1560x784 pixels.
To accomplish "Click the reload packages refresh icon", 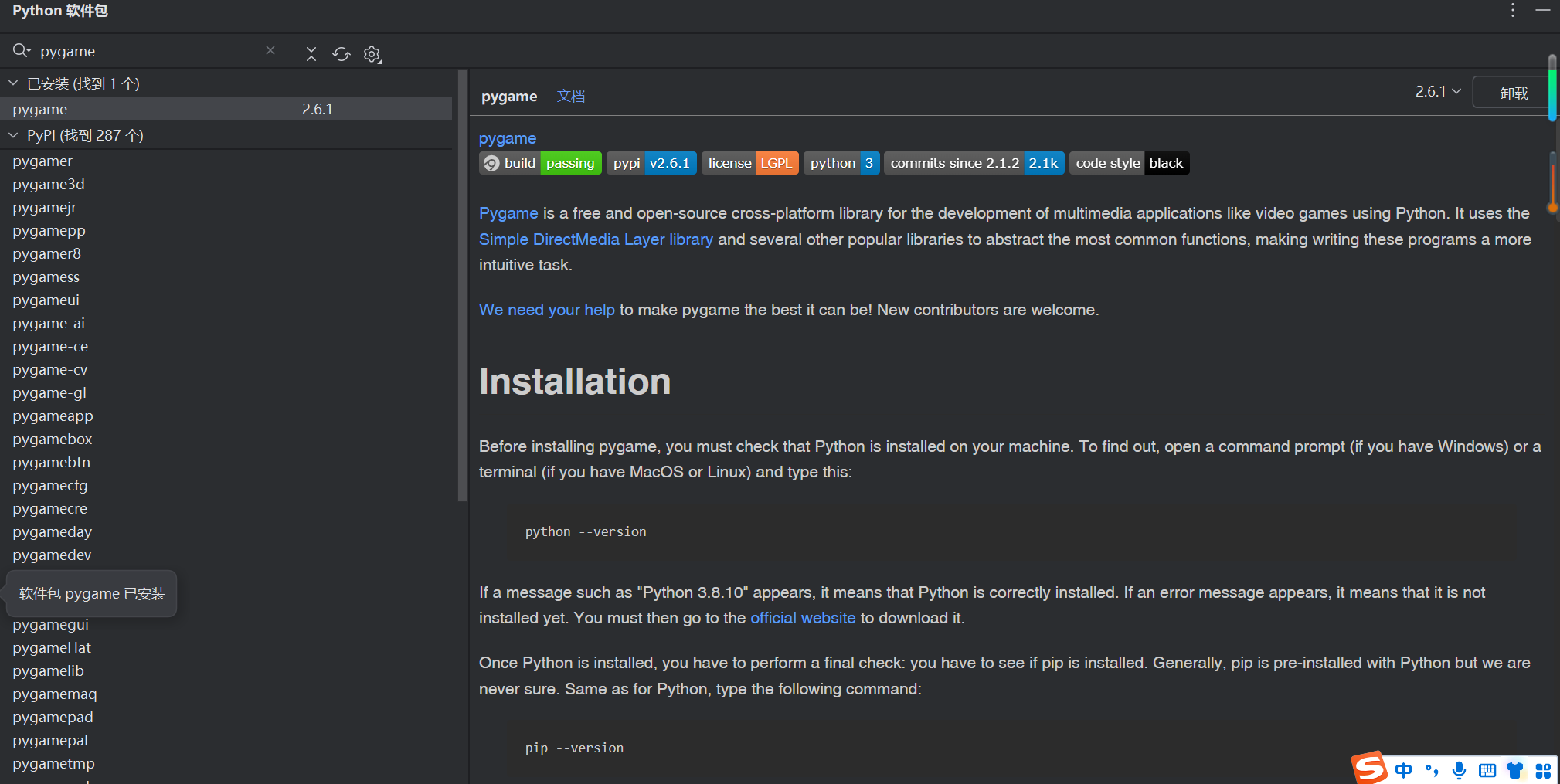I will 342,54.
